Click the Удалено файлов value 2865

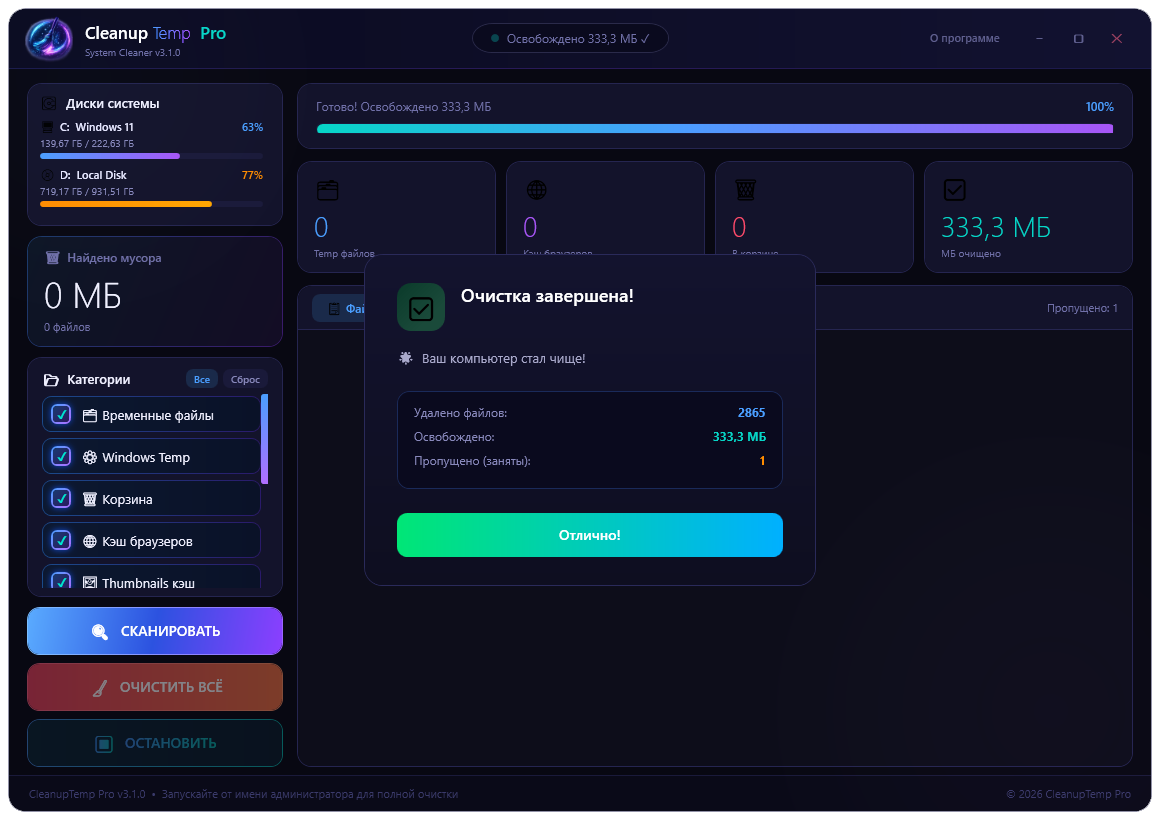[751, 413]
